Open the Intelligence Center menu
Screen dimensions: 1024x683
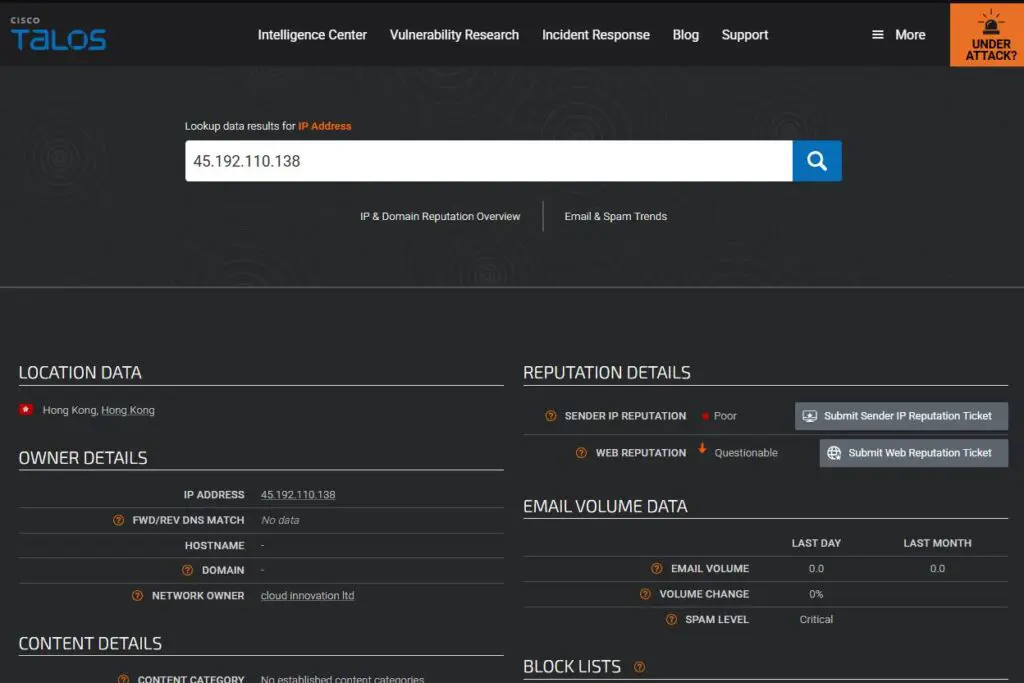[x=312, y=35]
